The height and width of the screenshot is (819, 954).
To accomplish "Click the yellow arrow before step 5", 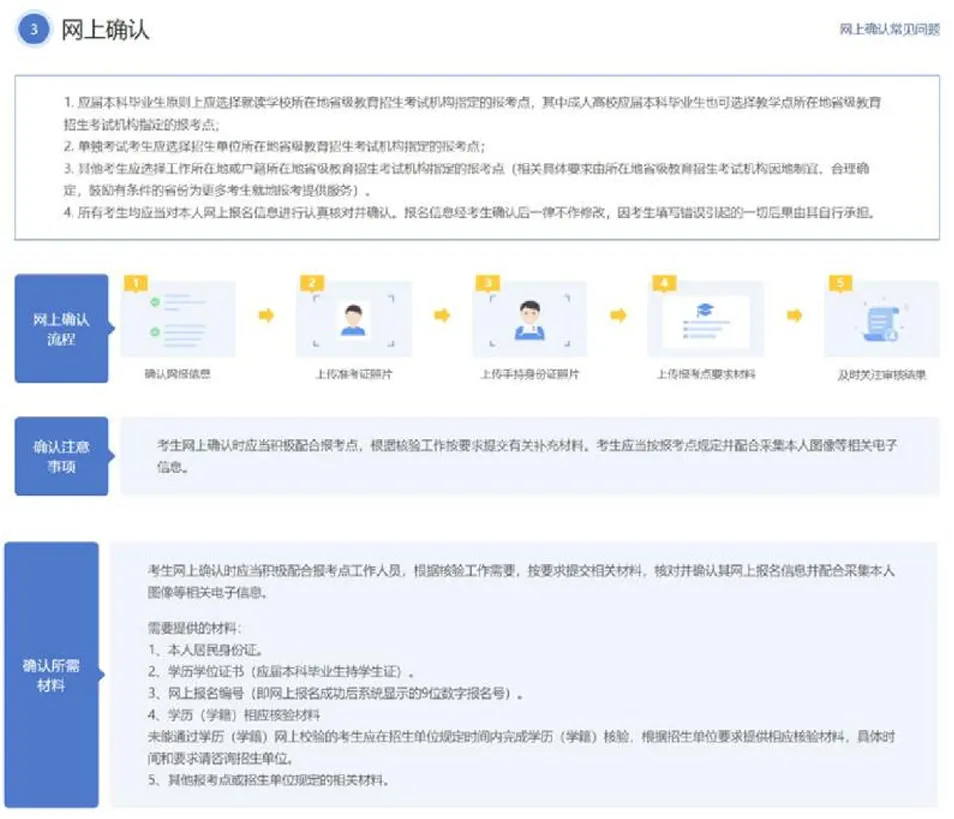I will 795,316.
